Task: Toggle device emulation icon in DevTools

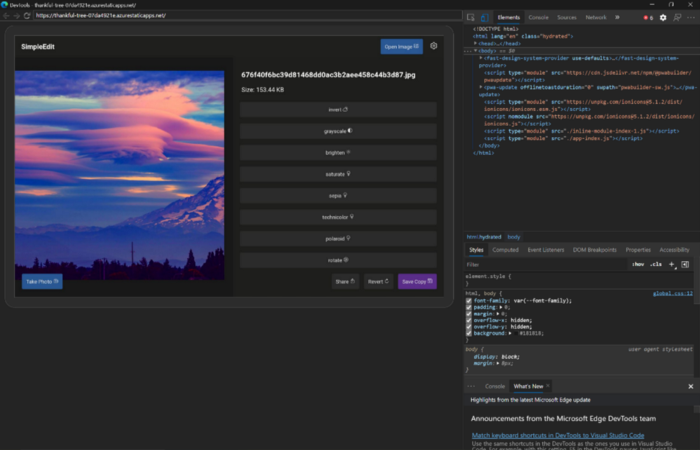Action: [x=485, y=17]
